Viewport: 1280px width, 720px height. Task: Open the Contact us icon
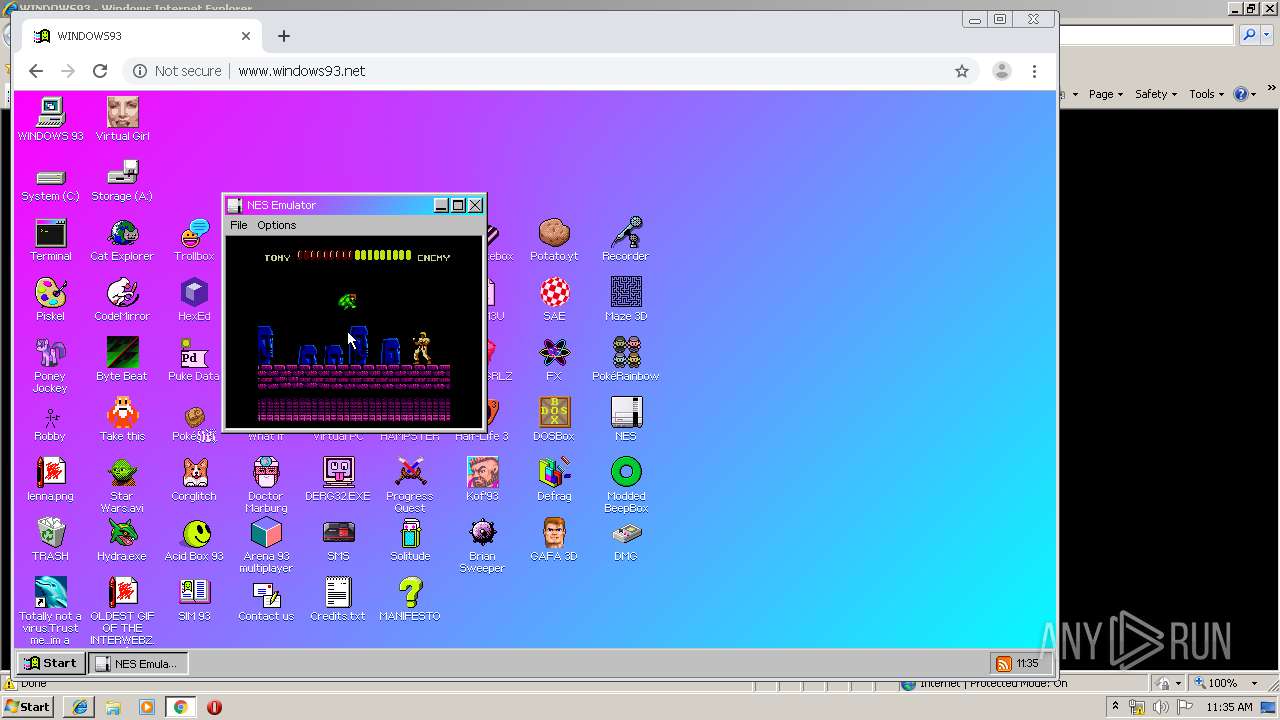266,599
